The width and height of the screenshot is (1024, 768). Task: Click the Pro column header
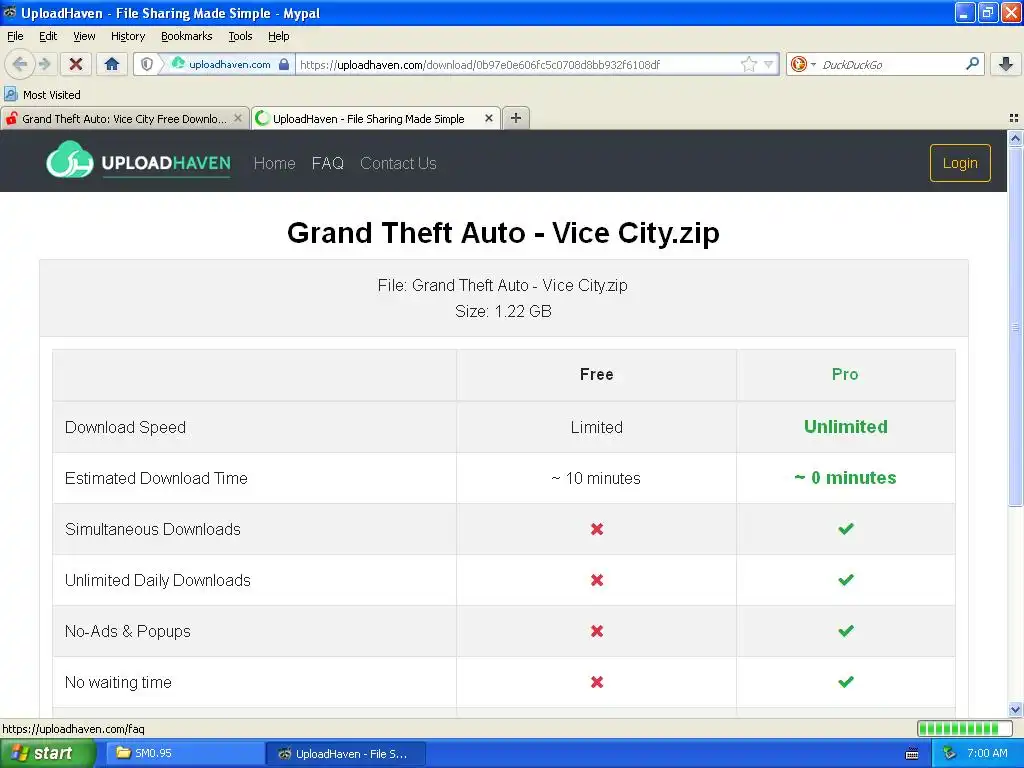point(844,374)
